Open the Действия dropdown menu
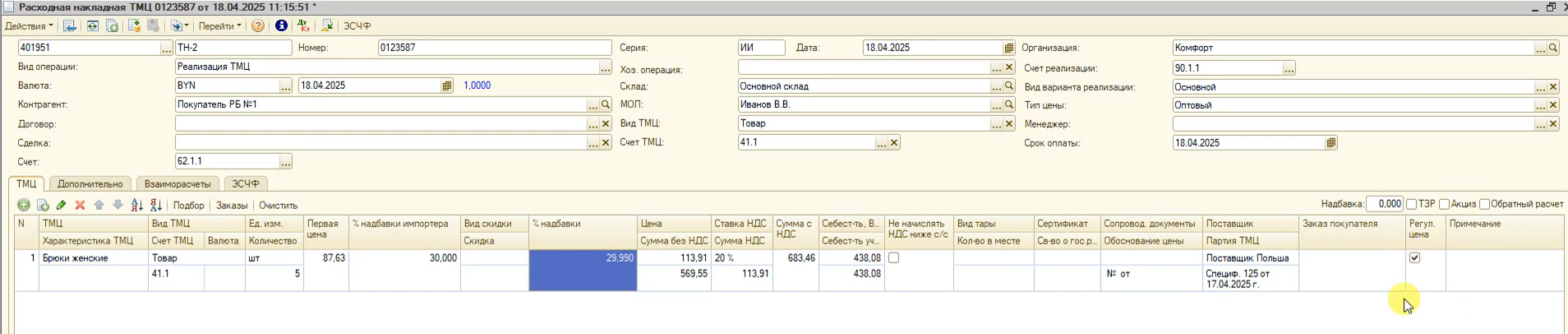This screenshot has width=1568, height=334. 29,26
